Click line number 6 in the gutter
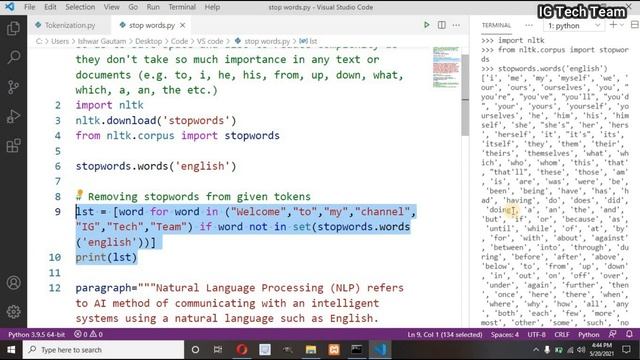This screenshot has width=640, height=360. coord(58,166)
